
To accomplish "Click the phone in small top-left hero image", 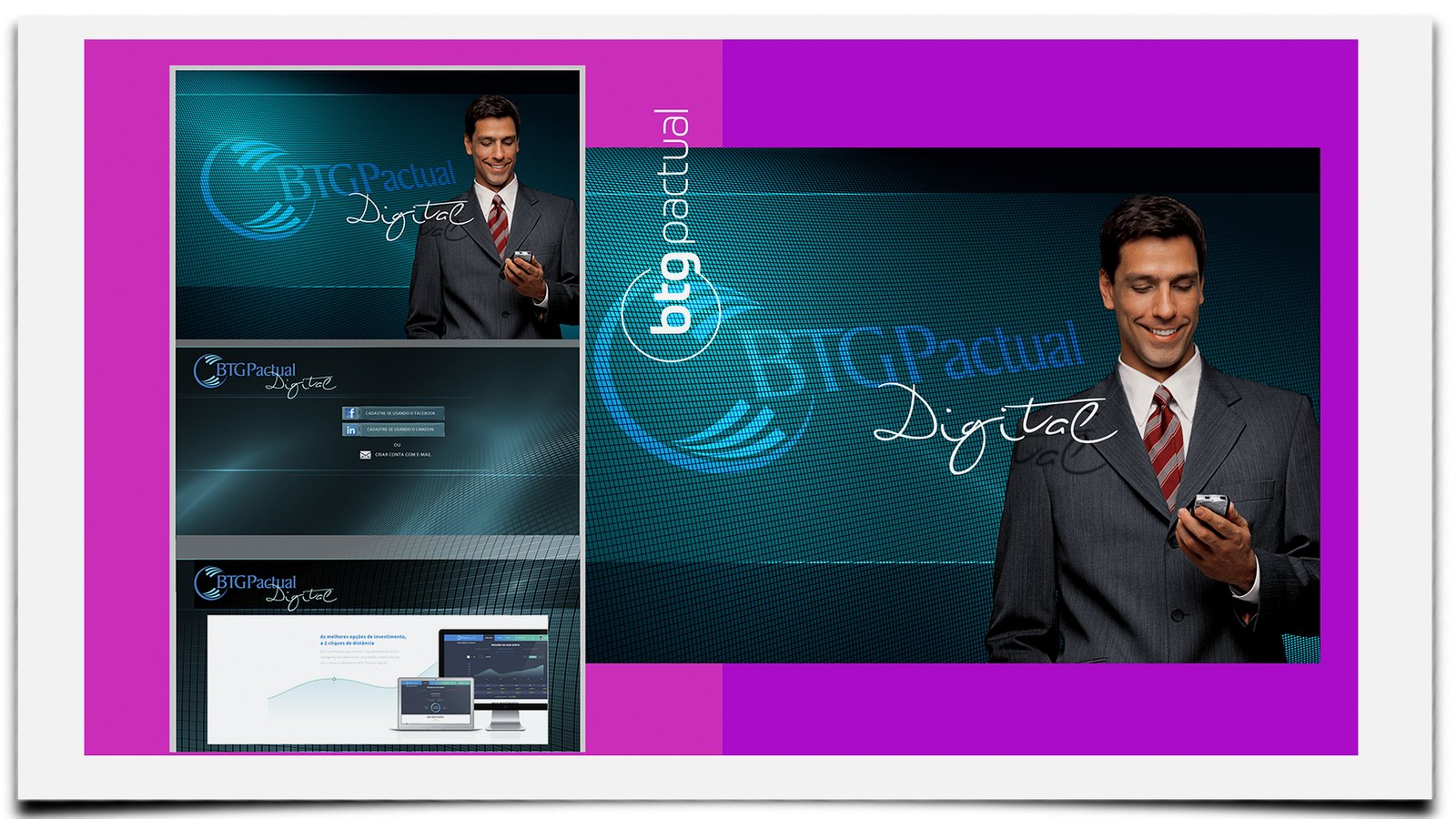I will [522, 258].
